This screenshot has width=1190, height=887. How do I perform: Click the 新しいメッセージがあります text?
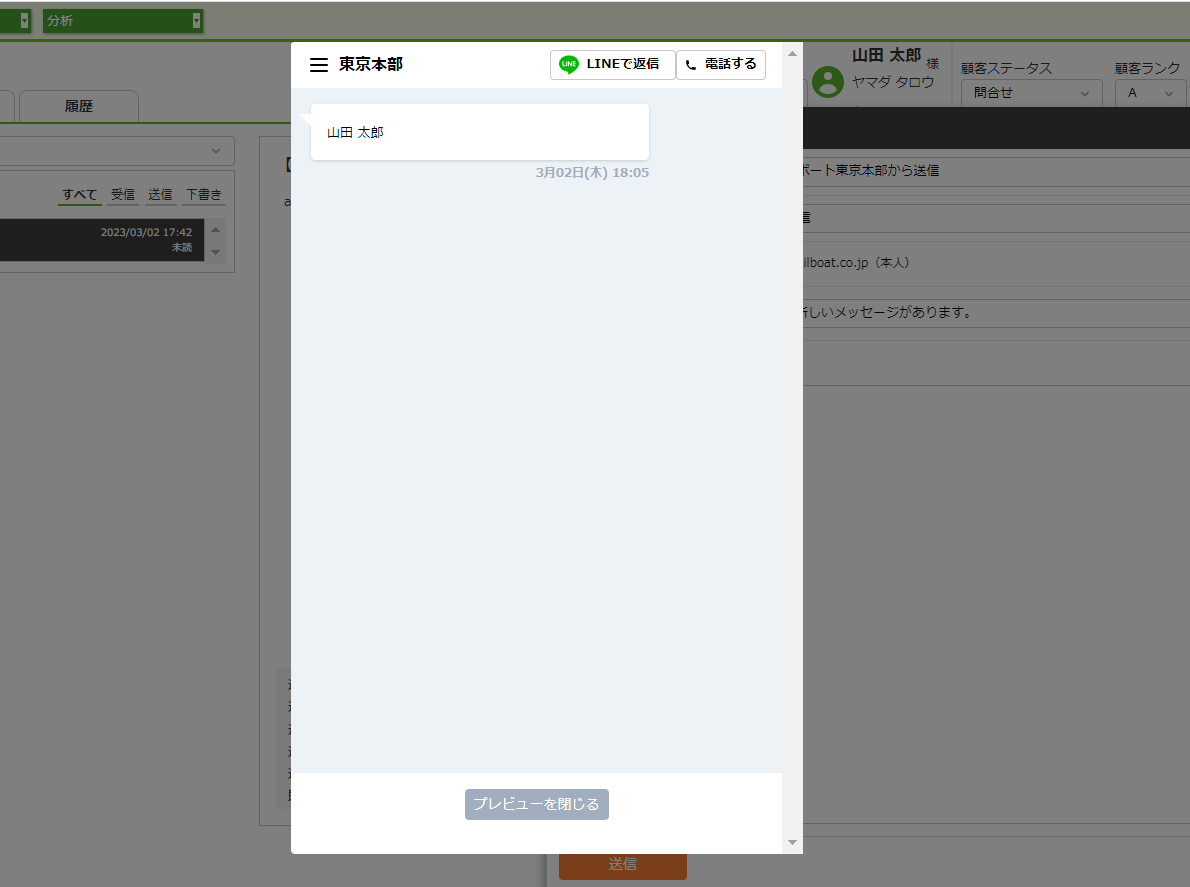886,312
